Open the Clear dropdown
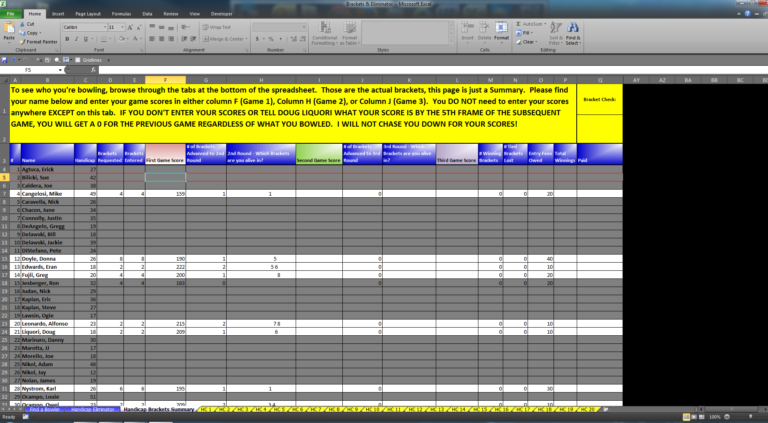Viewport: 768px width, 423px height. click(x=527, y=42)
